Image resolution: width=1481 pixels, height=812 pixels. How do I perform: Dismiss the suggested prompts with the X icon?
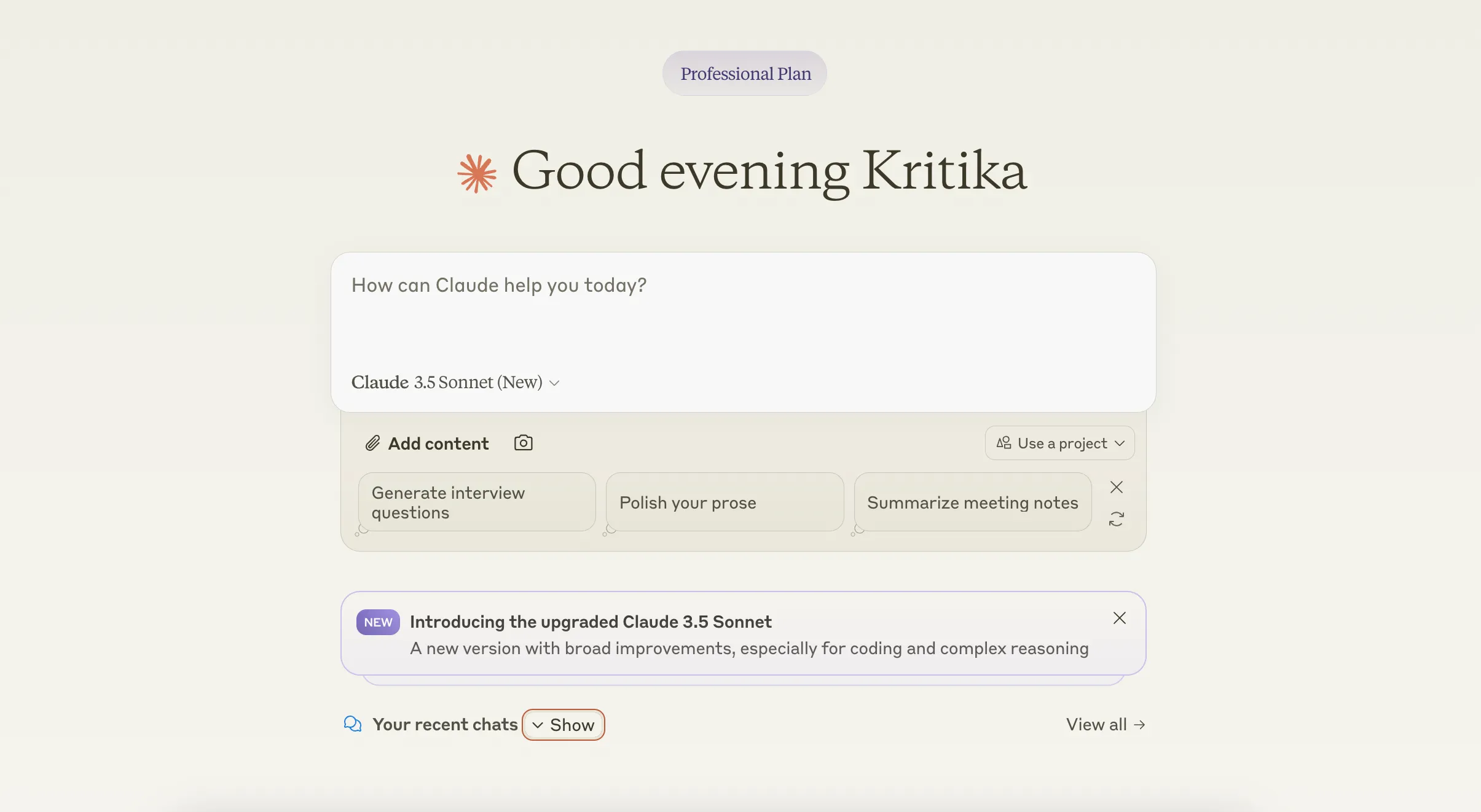[x=1117, y=487]
